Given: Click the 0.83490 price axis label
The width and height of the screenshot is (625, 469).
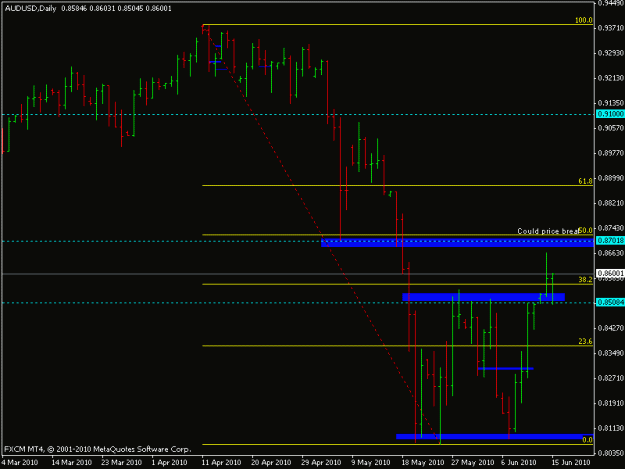Looking at the screenshot, I should point(611,353).
